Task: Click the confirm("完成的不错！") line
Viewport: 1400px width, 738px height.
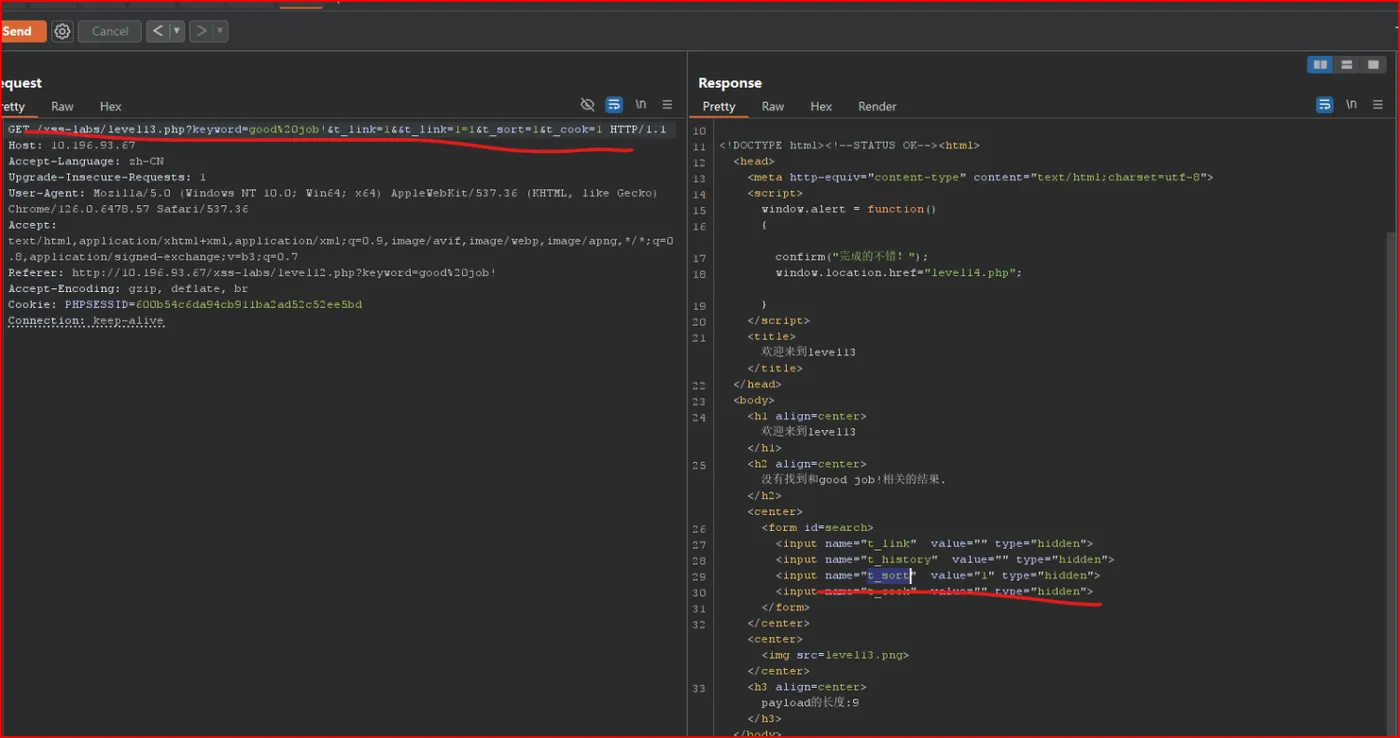Action: (x=852, y=257)
